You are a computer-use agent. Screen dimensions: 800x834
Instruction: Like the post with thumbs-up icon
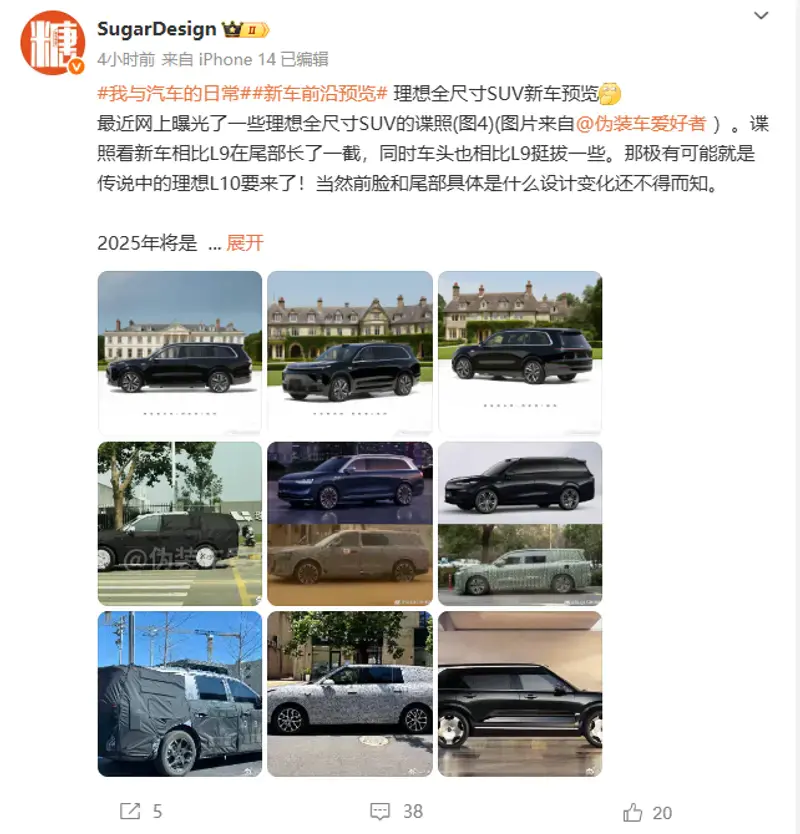(632, 813)
